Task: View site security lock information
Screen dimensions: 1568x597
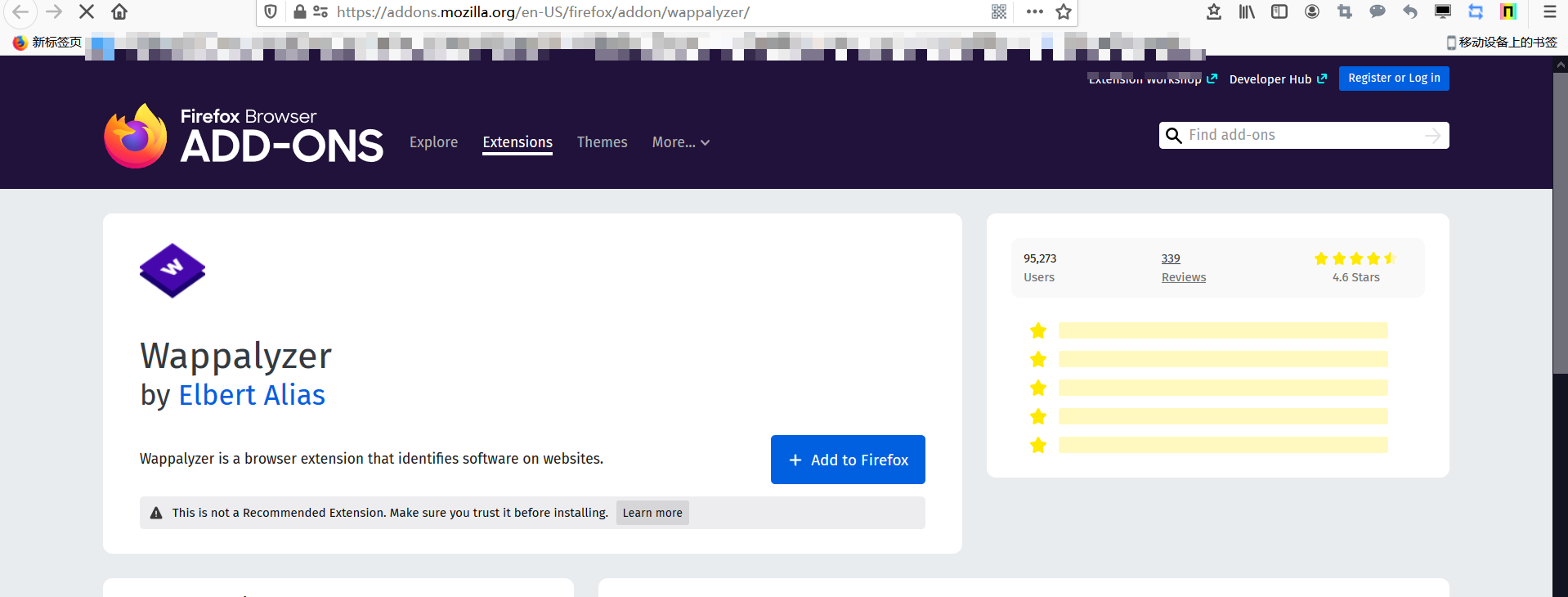Action: coord(300,11)
